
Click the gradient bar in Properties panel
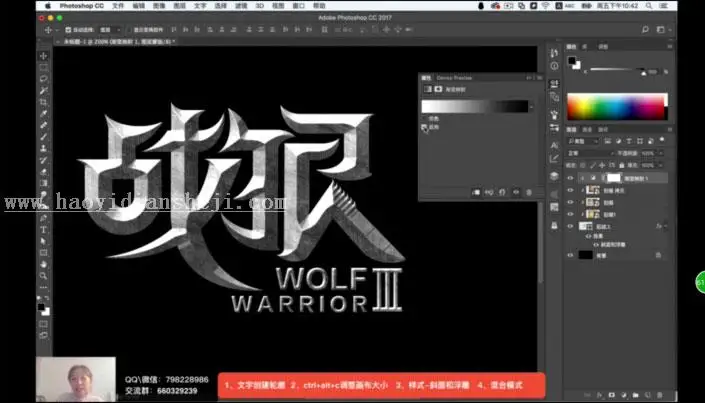[x=475, y=107]
